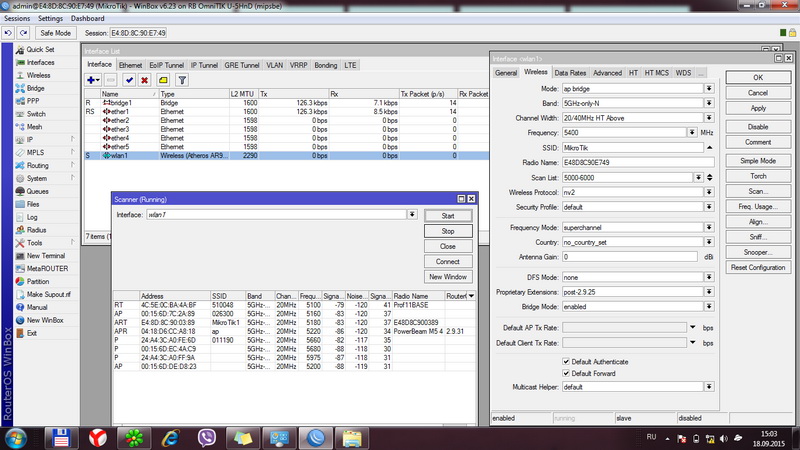Click the Enable checkmark icon
Viewport: 800px width, 450px height.
point(129,80)
